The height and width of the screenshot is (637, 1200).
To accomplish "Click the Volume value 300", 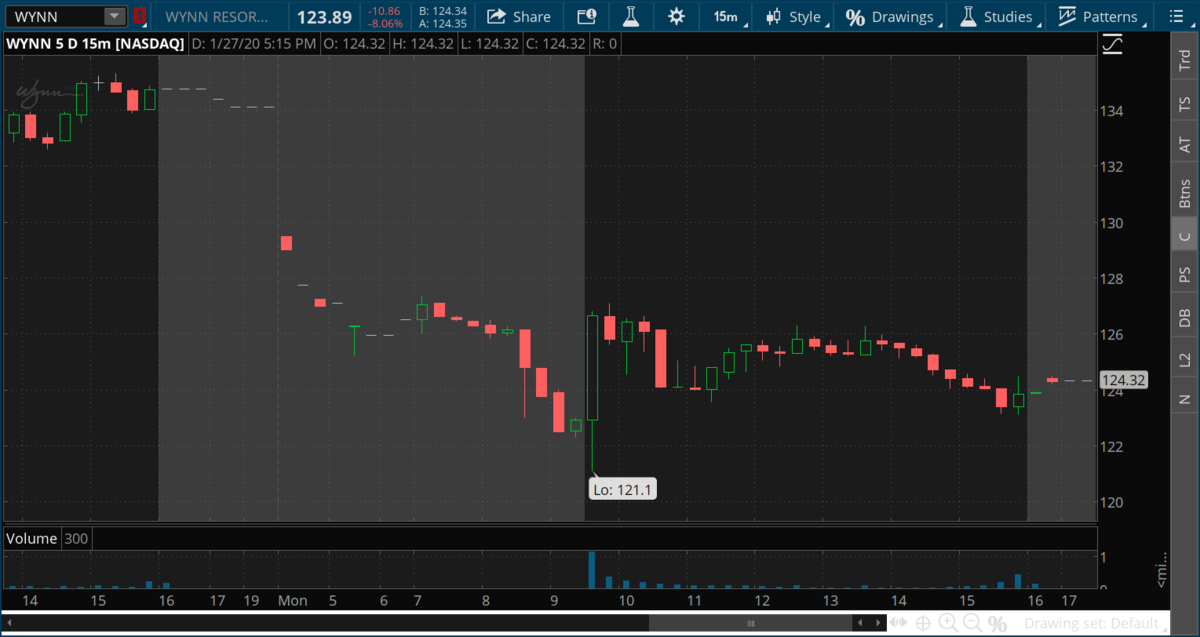I will pos(76,538).
